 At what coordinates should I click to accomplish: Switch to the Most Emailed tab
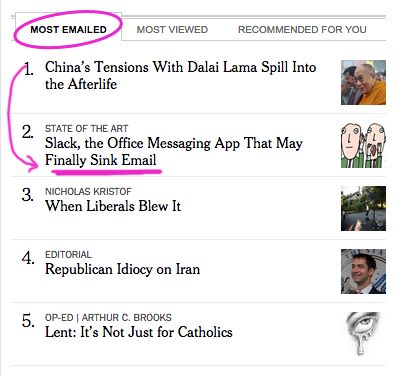pos(68,29)
